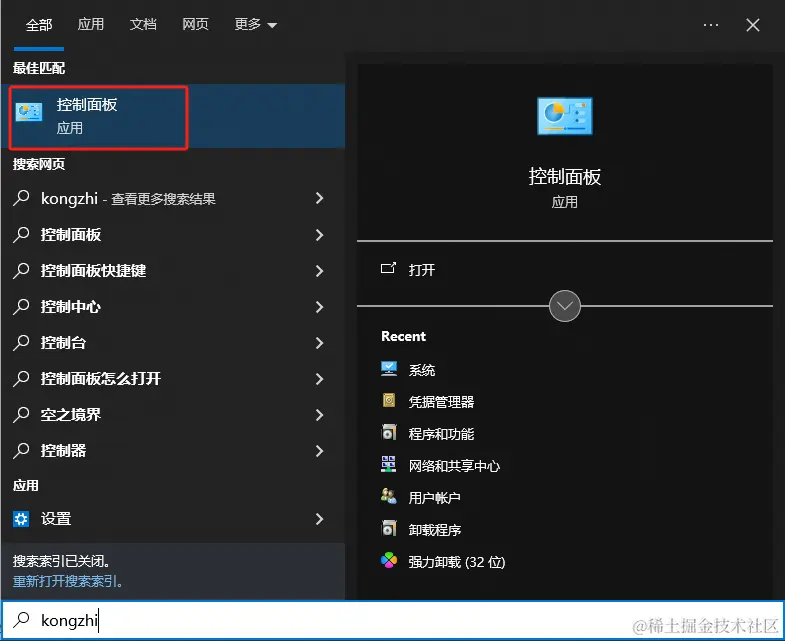
Task: Close the search panel with X
Action: coord(752,25)
